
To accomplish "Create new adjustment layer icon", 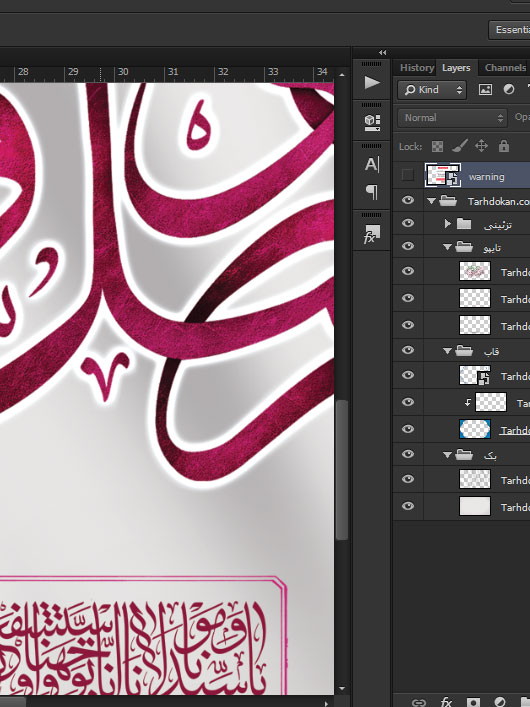I will 500,702.
